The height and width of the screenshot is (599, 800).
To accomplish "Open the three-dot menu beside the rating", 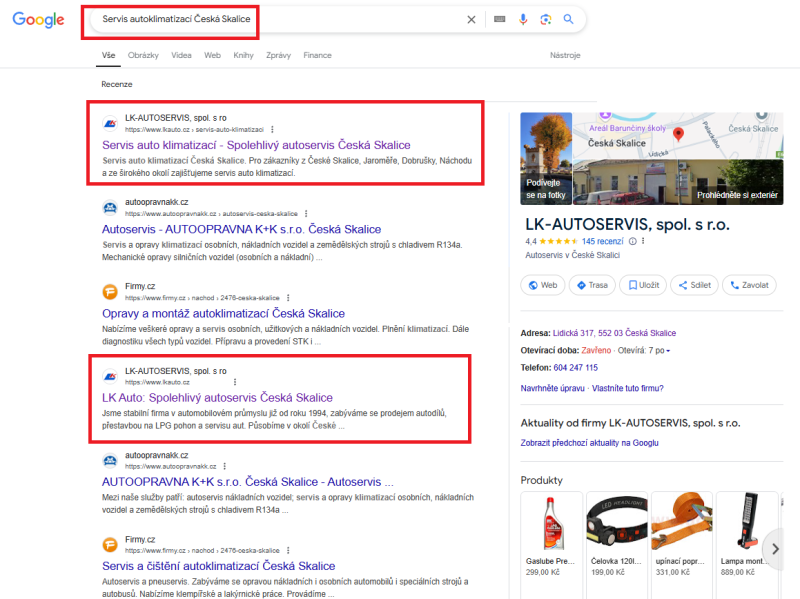I will (643, 241).
